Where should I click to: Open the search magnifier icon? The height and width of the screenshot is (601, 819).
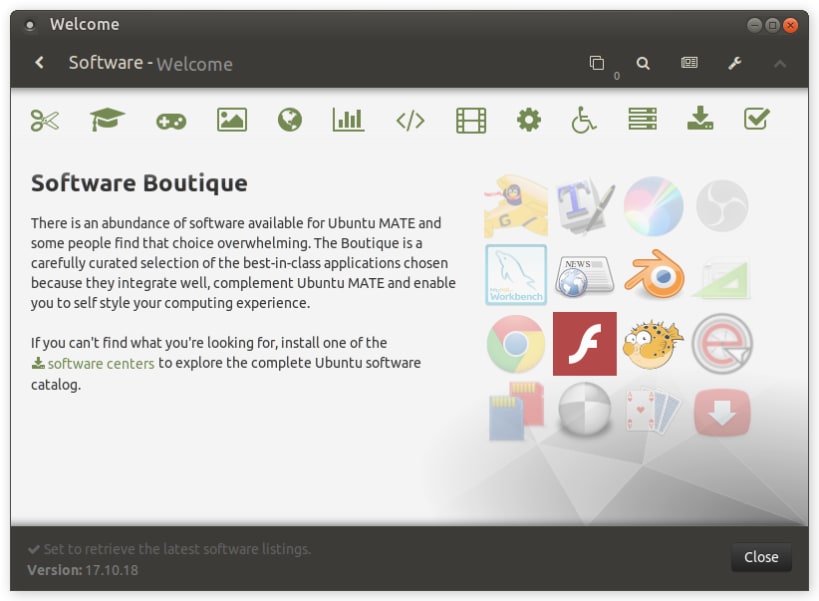pos(643,63)
